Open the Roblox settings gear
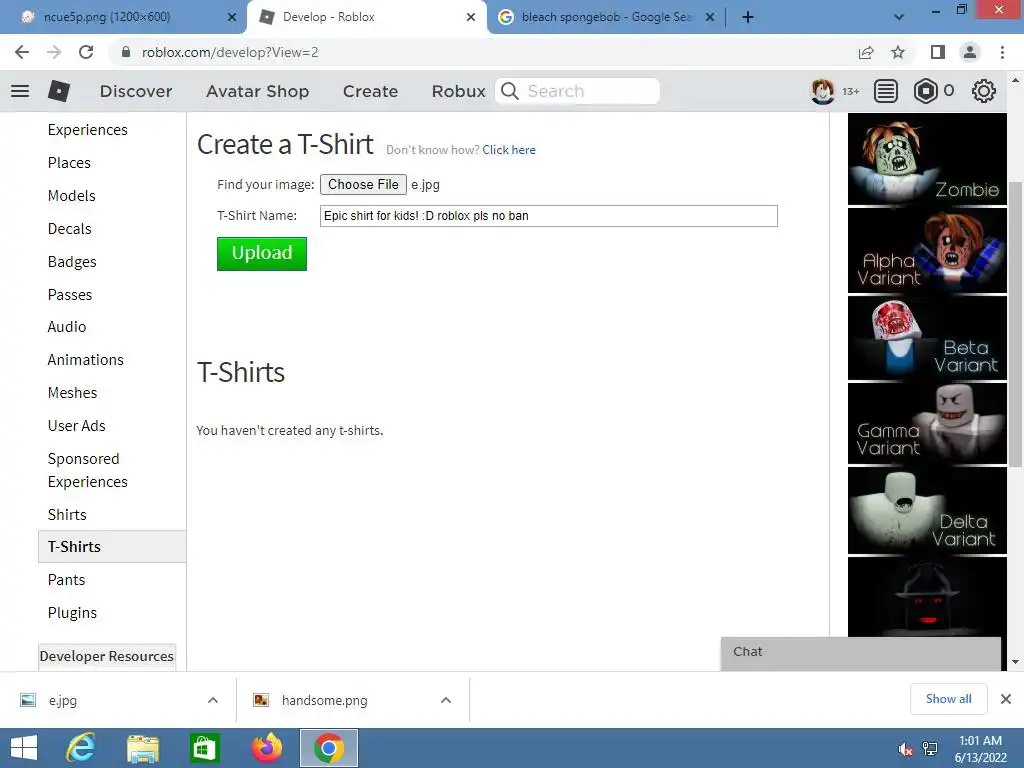This screenshot has width=1024, height=768. tap(984, 91)
